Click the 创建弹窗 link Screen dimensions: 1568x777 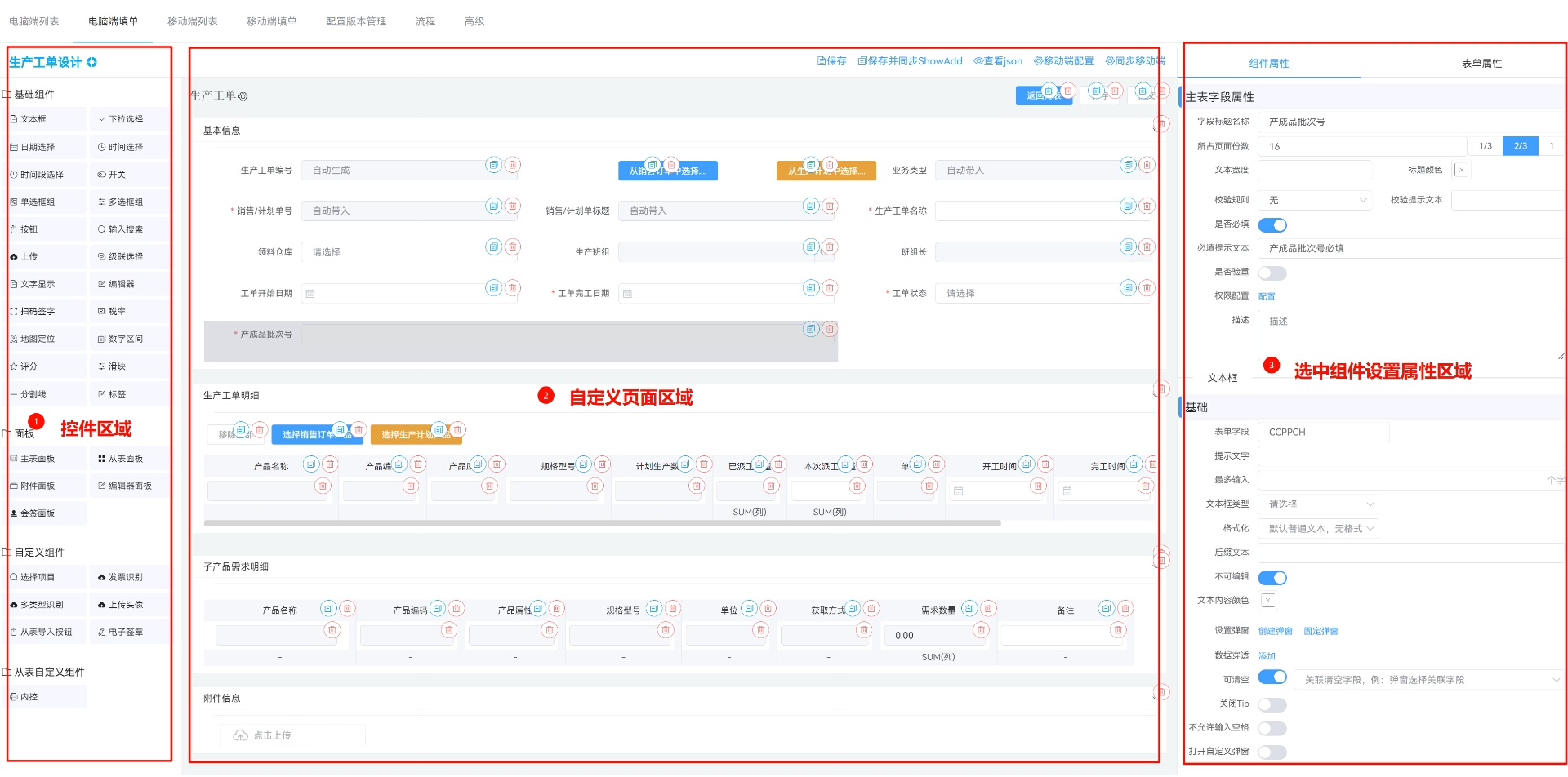point(1275,631)
